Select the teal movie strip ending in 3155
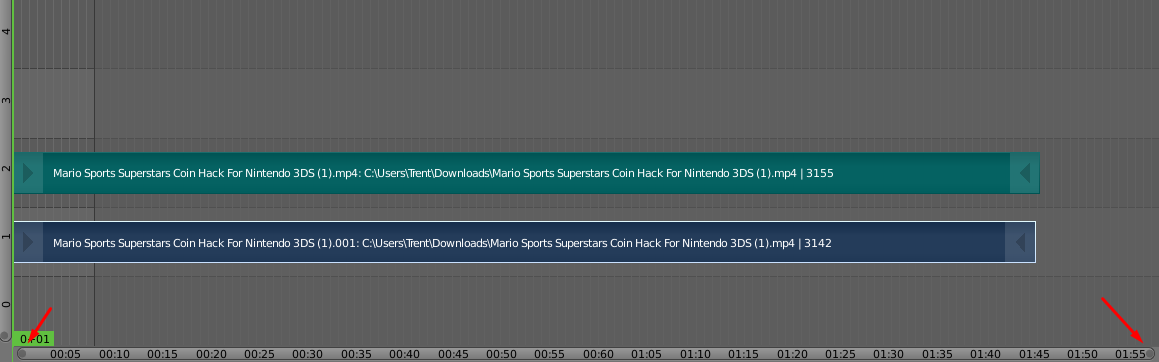The image size is (1159, 362). coord(526,174)
